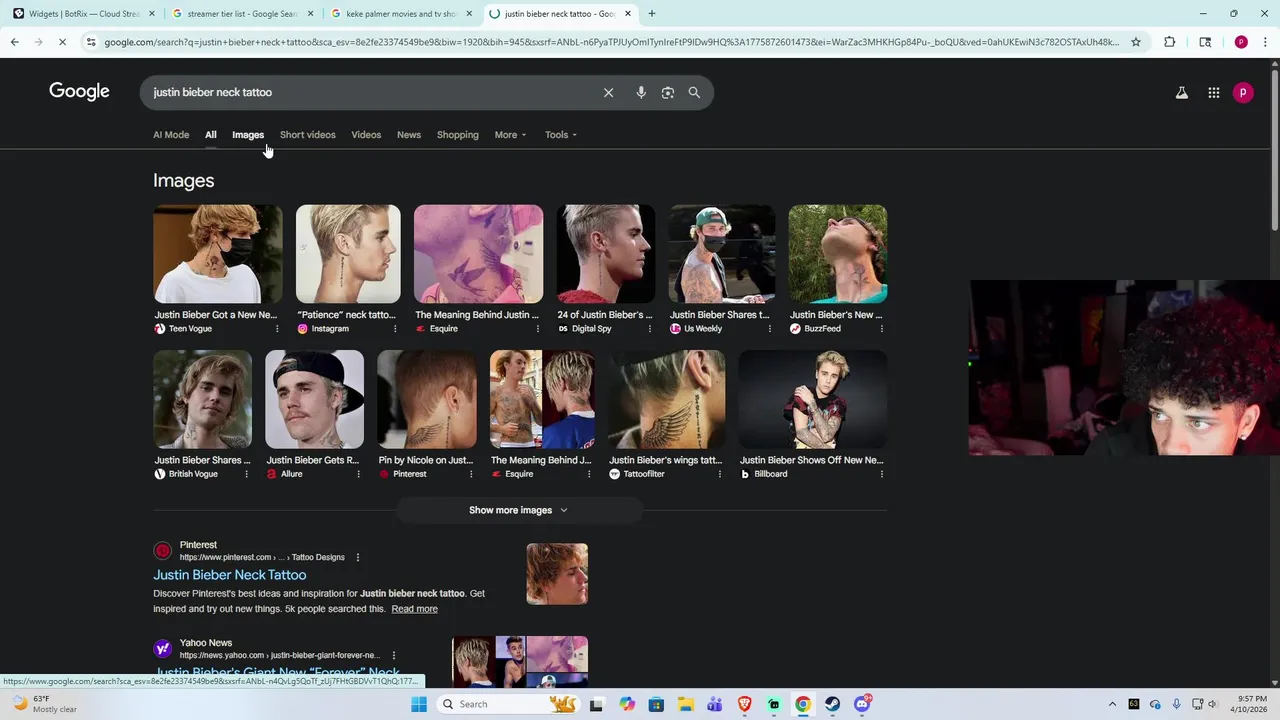The width and height of the screenshot is (1280, 720).
Task: Click the magnifying glass search button
Action: point(694,92)
